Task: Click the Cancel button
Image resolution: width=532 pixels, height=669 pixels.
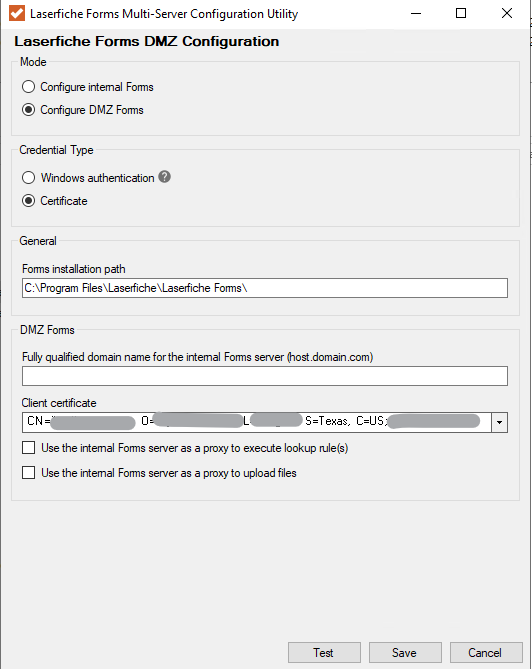Action: point(486,652)
